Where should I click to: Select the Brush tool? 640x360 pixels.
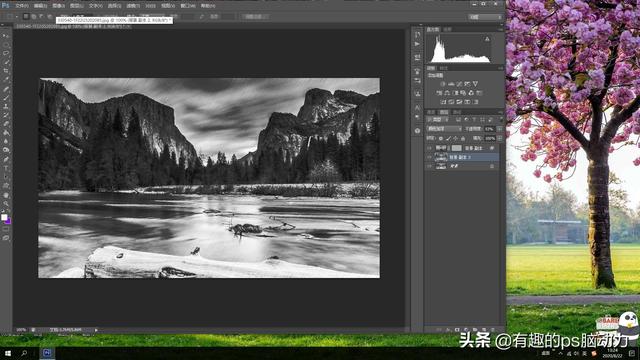tap(6, 97)
